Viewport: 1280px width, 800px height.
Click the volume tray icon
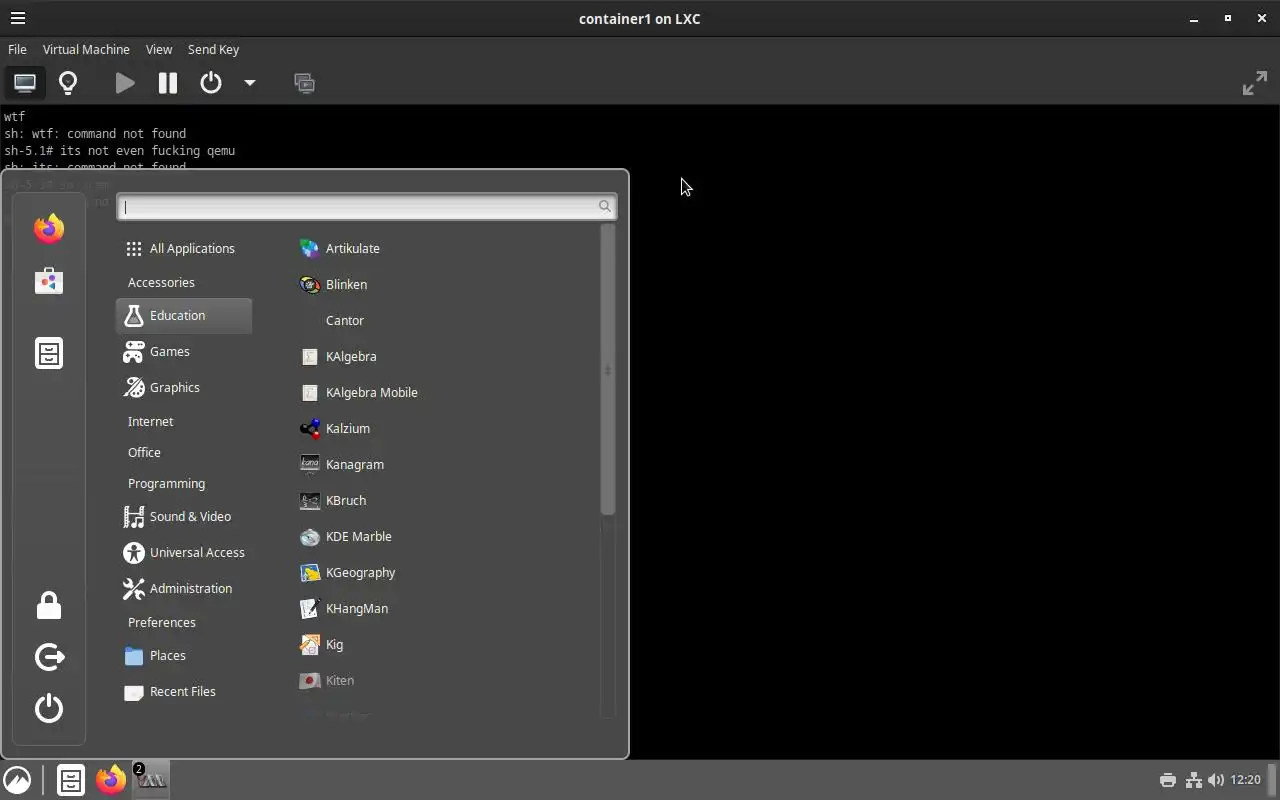click(x=1216, y=780)
